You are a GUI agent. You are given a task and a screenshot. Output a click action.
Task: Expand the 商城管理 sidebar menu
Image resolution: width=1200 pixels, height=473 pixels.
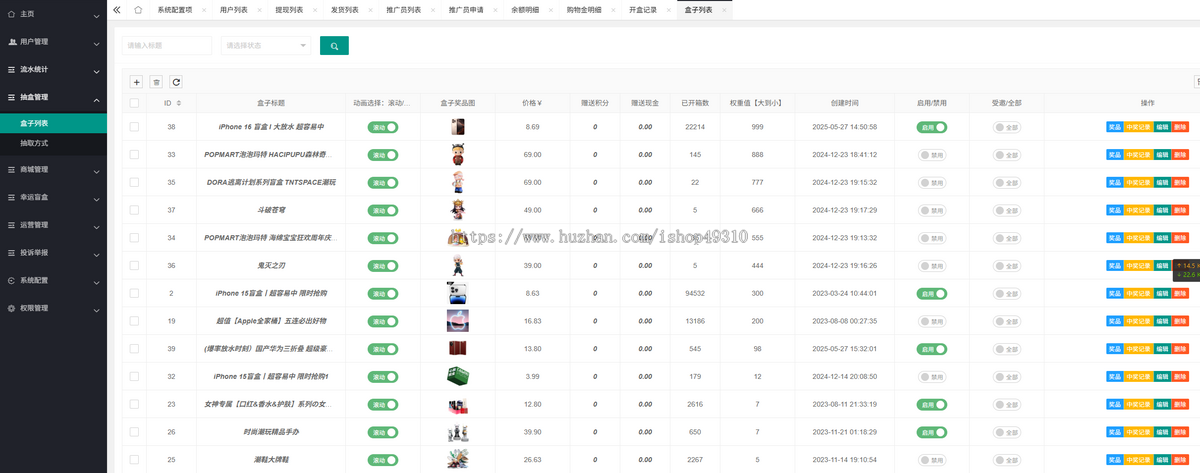tap(54, 169)
